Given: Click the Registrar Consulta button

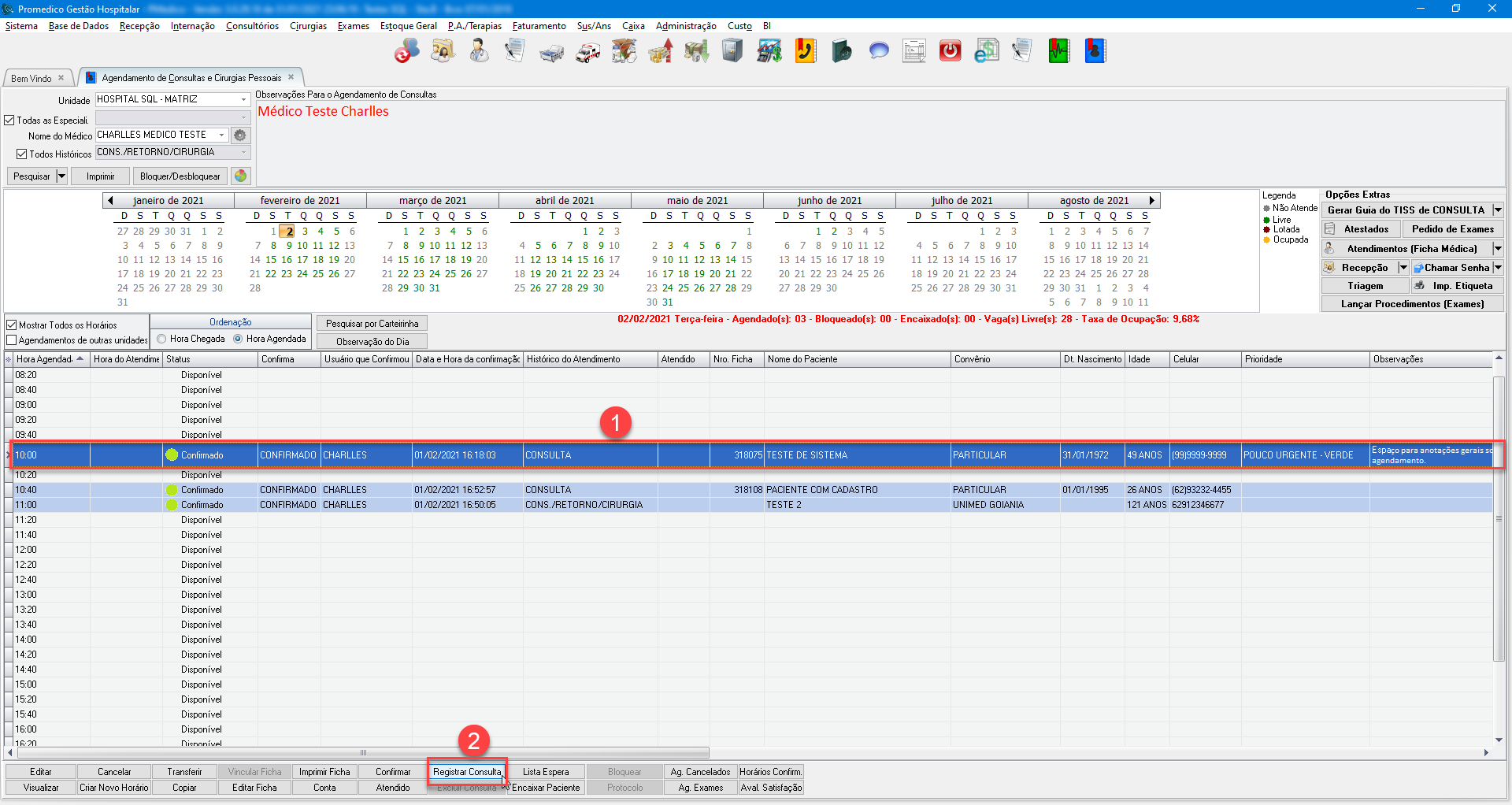Looking at the screenshot, I should coord(467,772).
